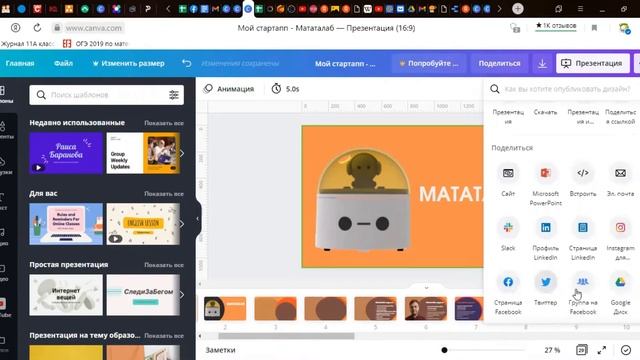This screenshot has height=360, width=640.
Task: Show all Недавно использованные templates
Action: (x=164, y=123)
